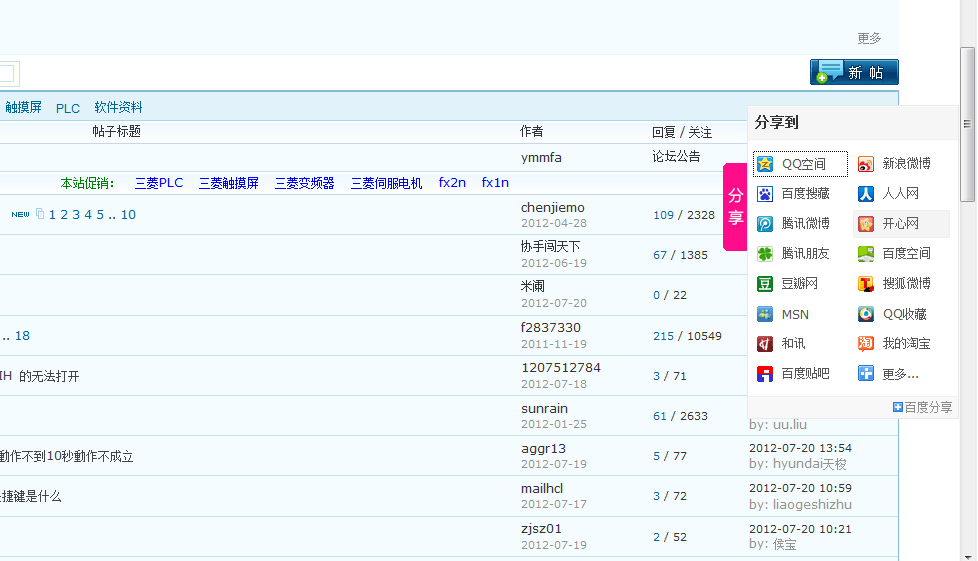The image size is (978, 561).
Task: Click the 腾讯微博 share icon
Action: click(765, 224)
